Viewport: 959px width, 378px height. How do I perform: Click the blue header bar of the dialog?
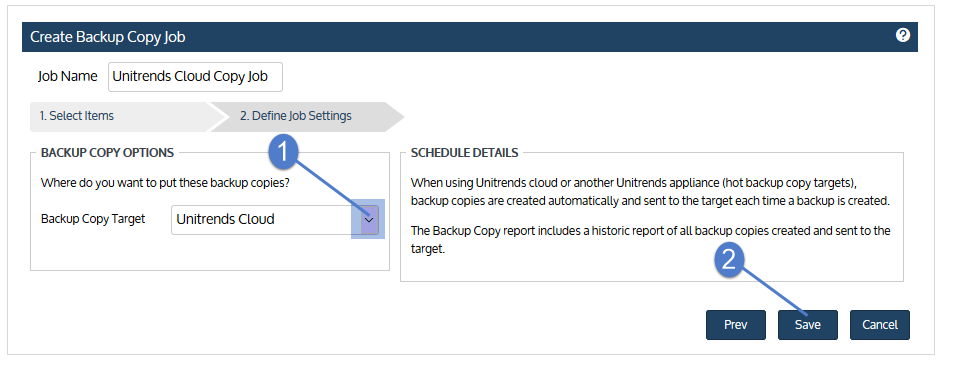pyautogui.click(x=470, y=37)
